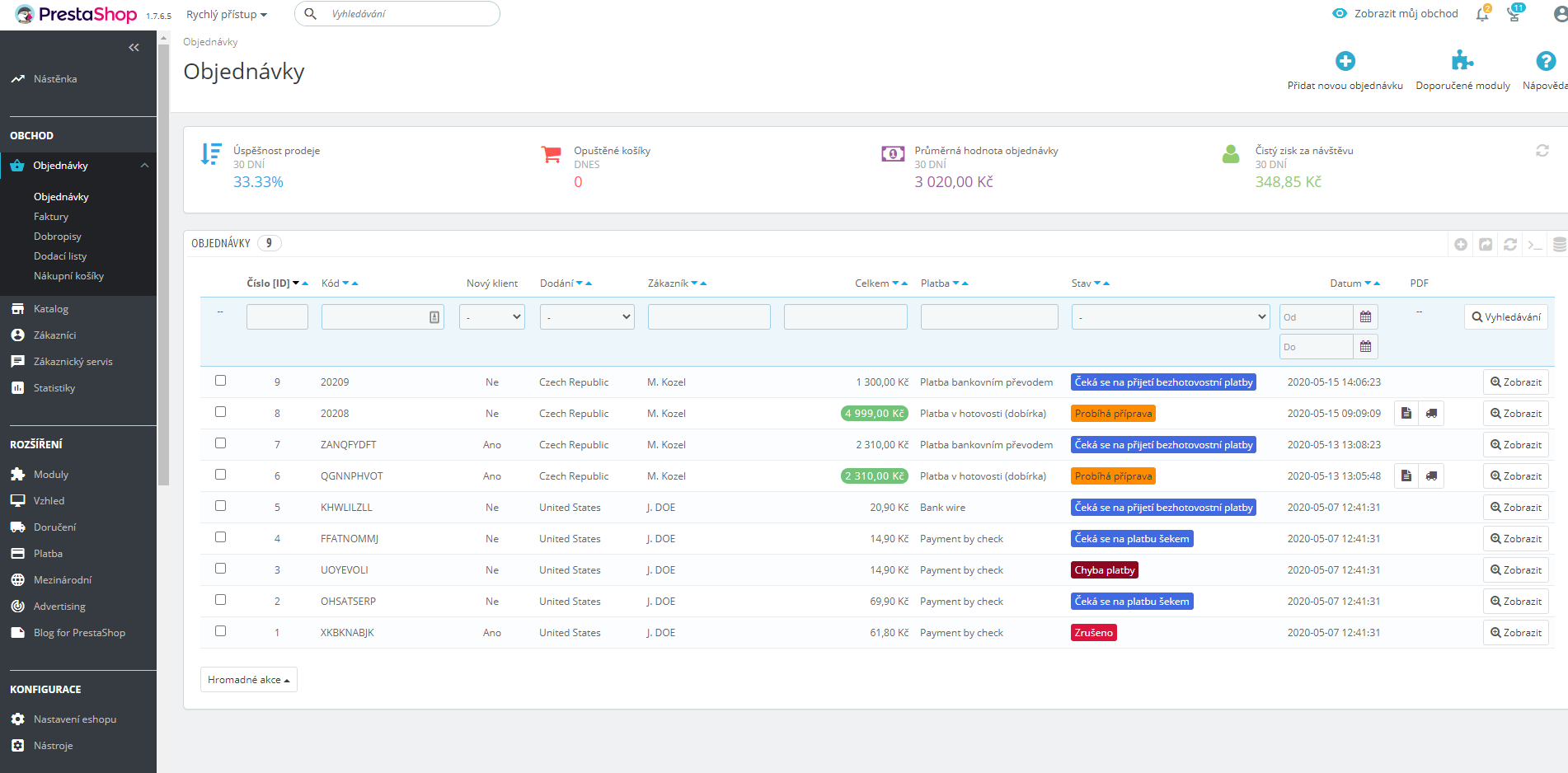Collapse the Objednávky sidebar section chevron

[x=145, y=166]
